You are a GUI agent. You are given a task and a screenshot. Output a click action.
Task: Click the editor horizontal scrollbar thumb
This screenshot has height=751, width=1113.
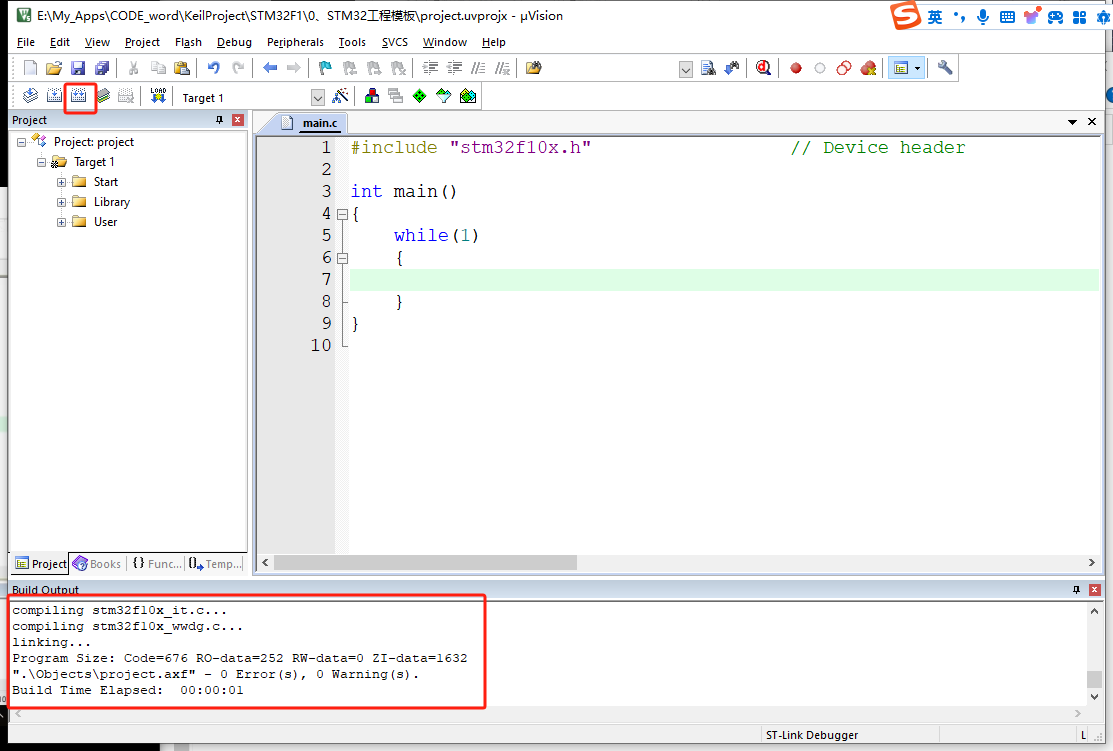click(425, 563)
